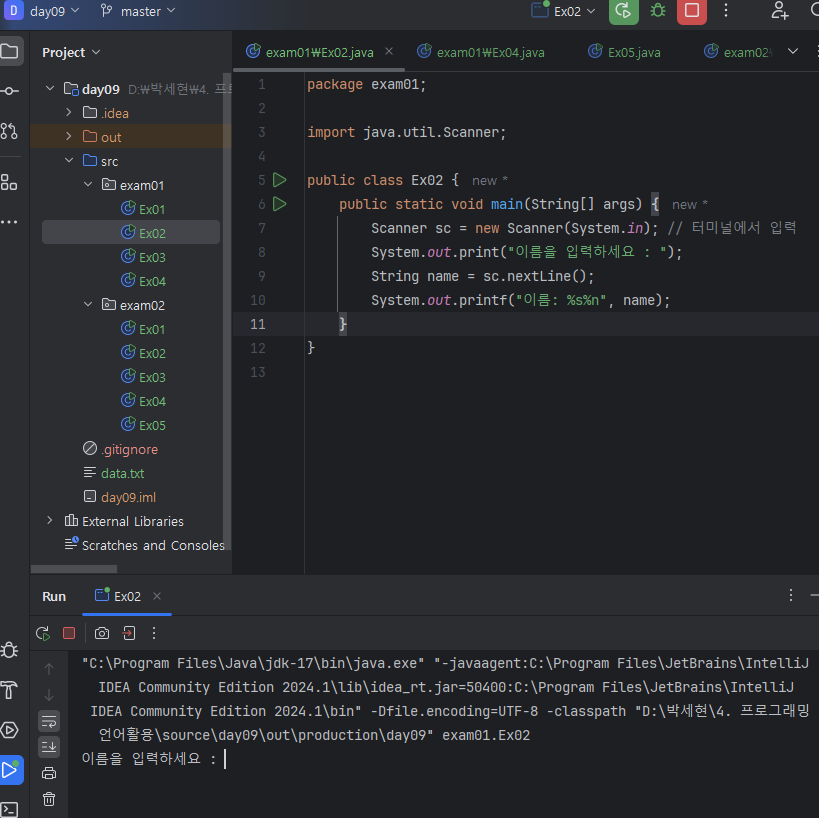Open the Terminal tool window from left sidebar
Viewport: 819px width, 818px height.
pos(10,808)
